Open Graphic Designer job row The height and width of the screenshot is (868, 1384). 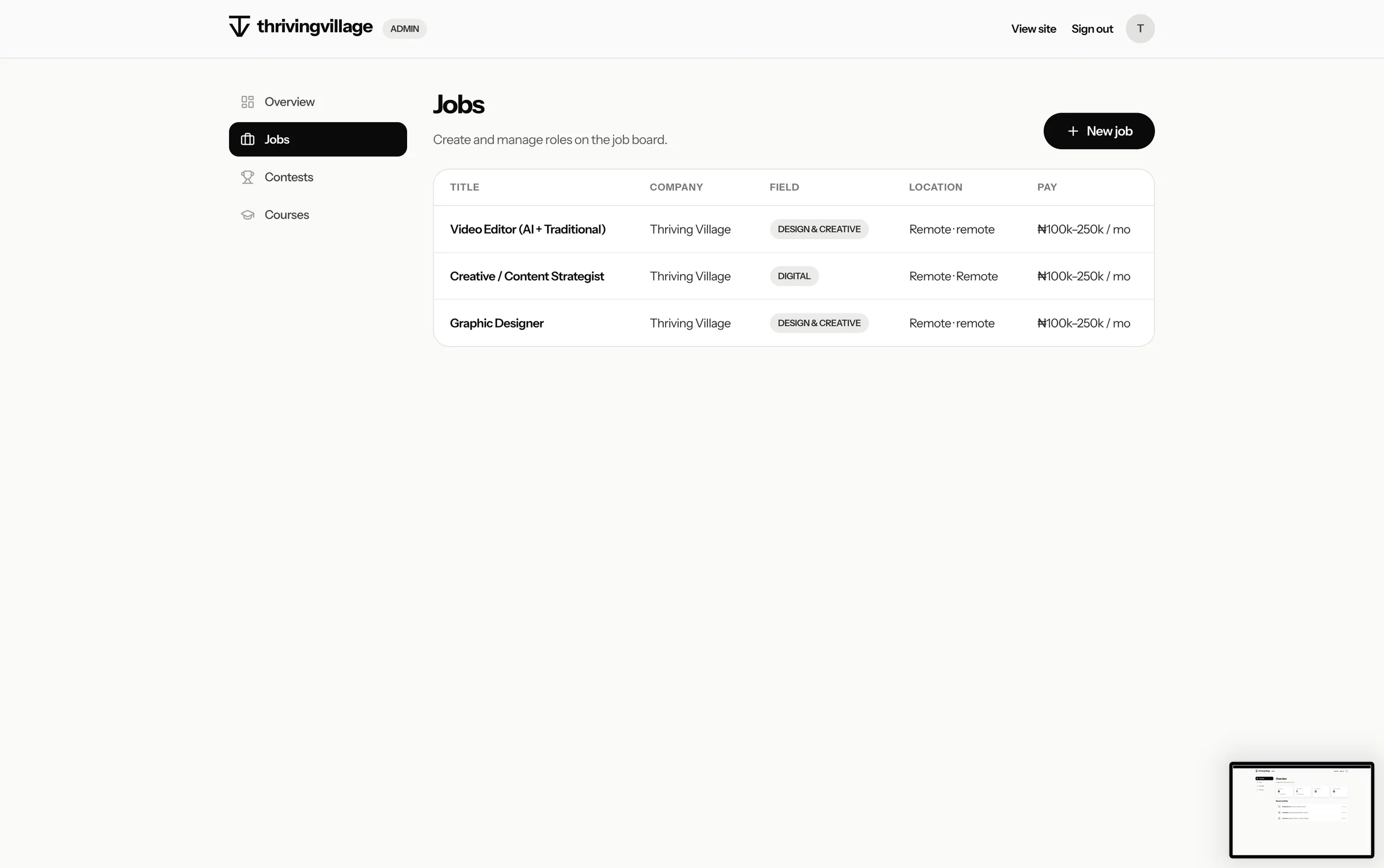[793, 323]
